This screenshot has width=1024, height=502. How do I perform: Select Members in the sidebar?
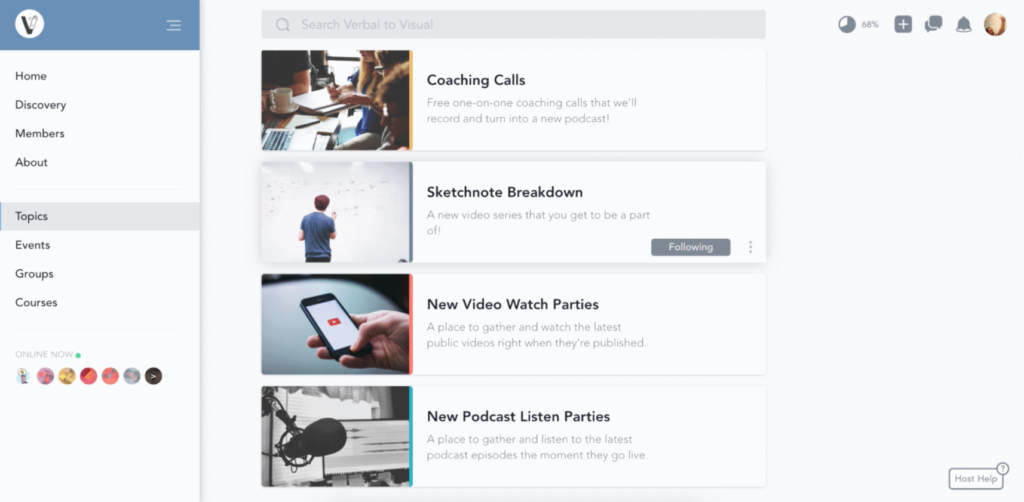click(x=40, y=134)
